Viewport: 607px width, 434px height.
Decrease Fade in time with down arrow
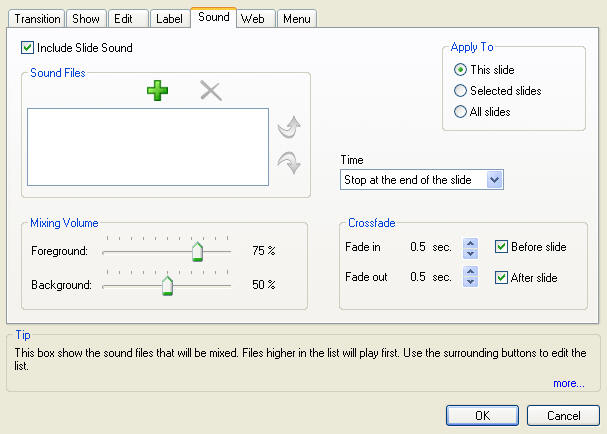[470, 254]
